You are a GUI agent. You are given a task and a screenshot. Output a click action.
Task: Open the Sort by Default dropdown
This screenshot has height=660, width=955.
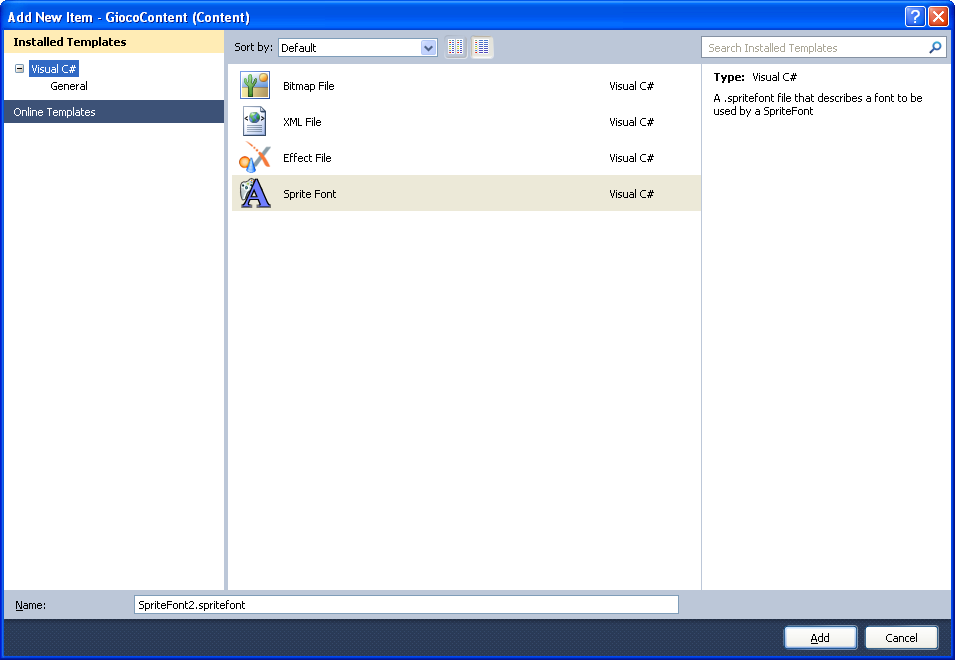tap(358, 47)
